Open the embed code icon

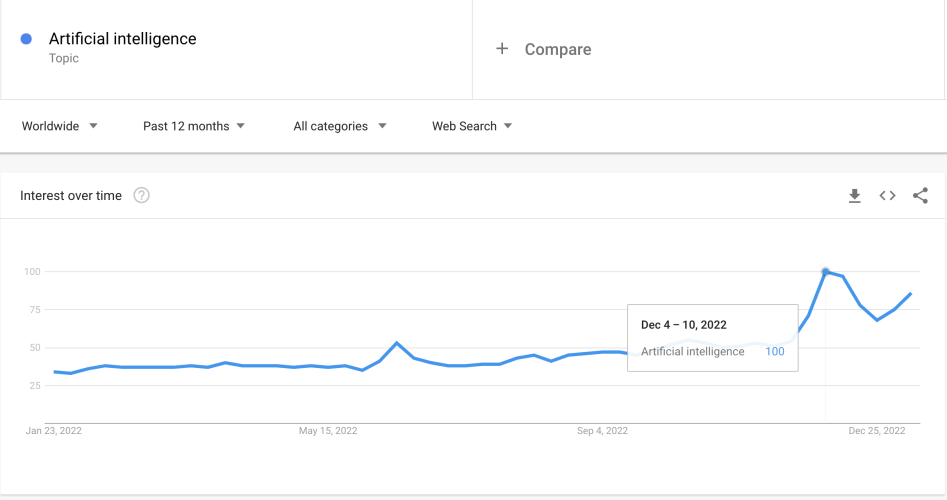(887, 196)
